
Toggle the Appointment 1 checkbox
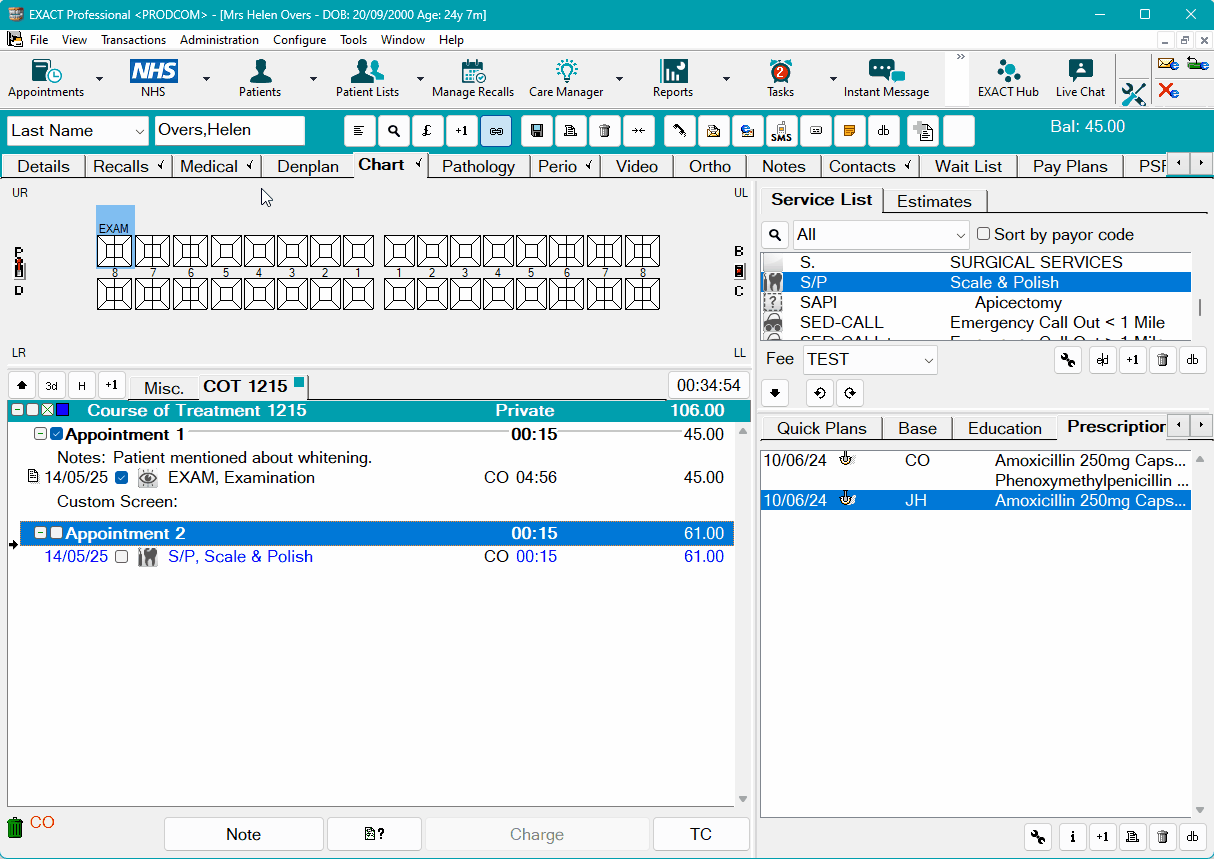57,434
